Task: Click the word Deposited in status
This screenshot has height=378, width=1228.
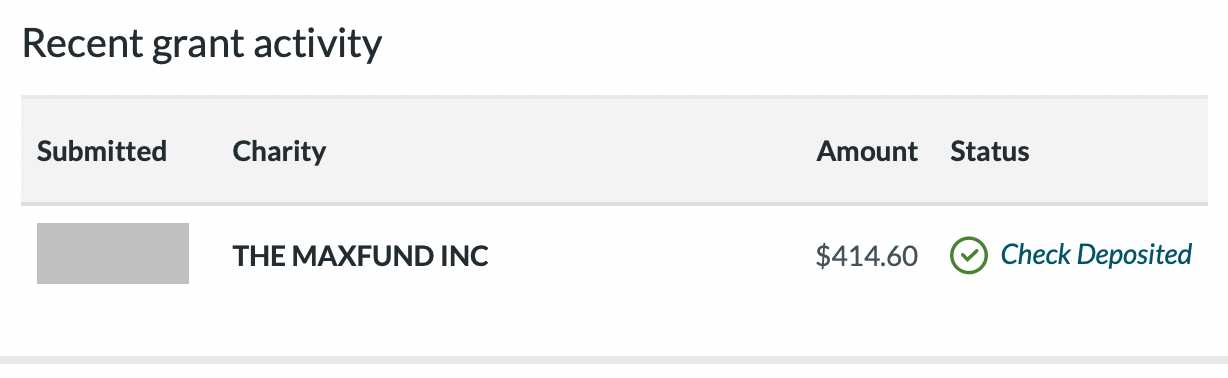Action: pyautogui.click(x=1130, y=255)
